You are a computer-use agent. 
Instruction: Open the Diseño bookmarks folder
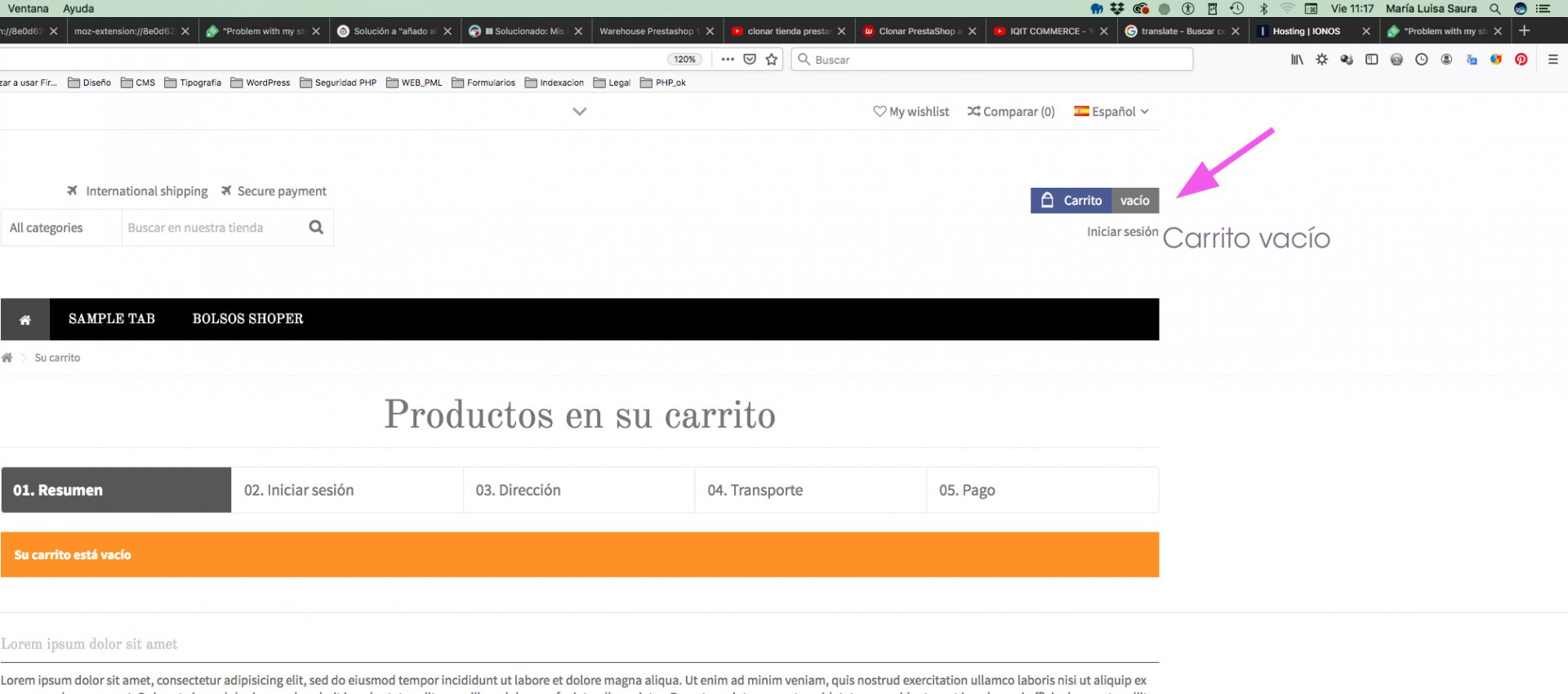(x=90, y=82)
